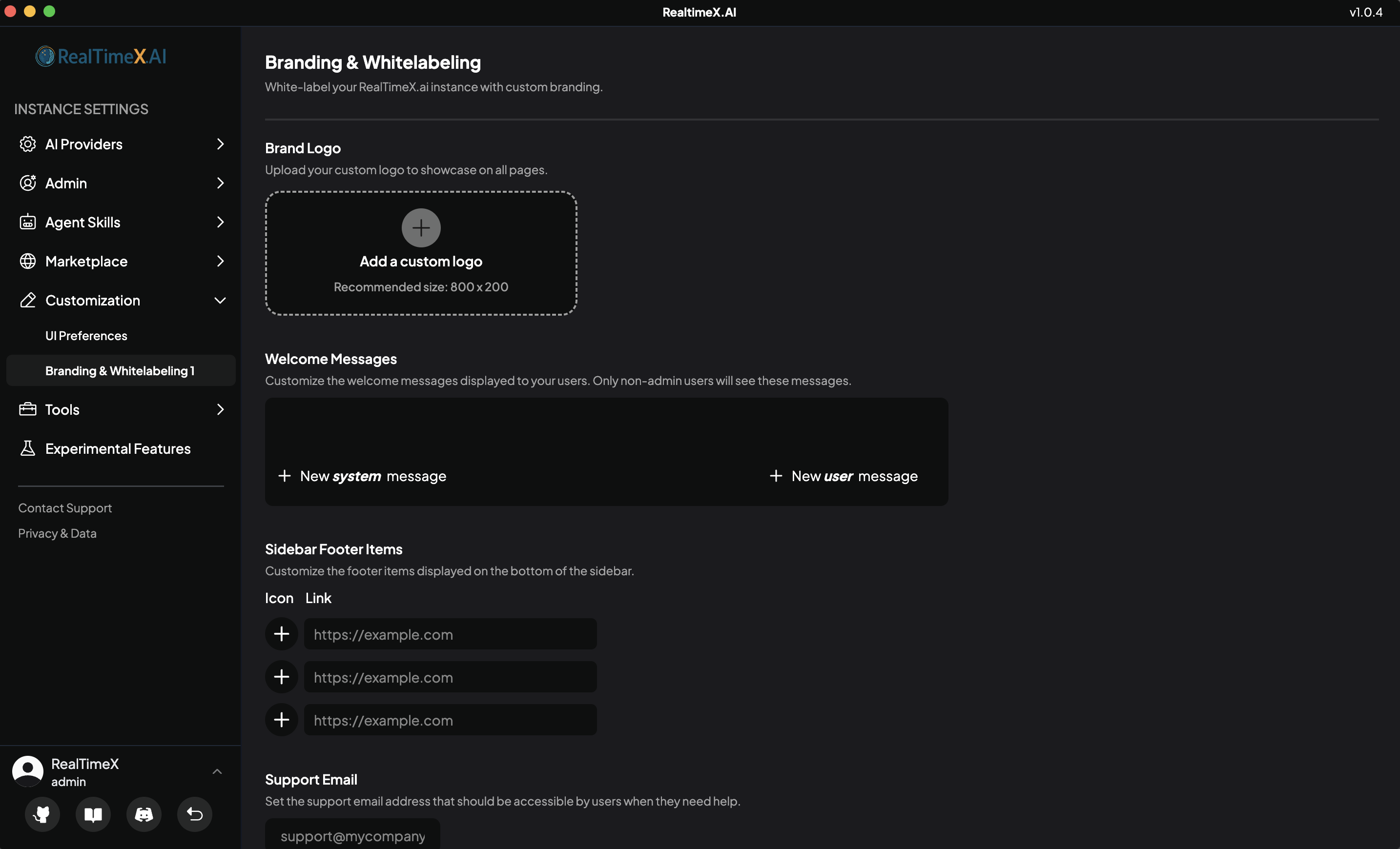Open the documentation book icon
This screenshot has width=1400, height=849.
tap(93, 814)
